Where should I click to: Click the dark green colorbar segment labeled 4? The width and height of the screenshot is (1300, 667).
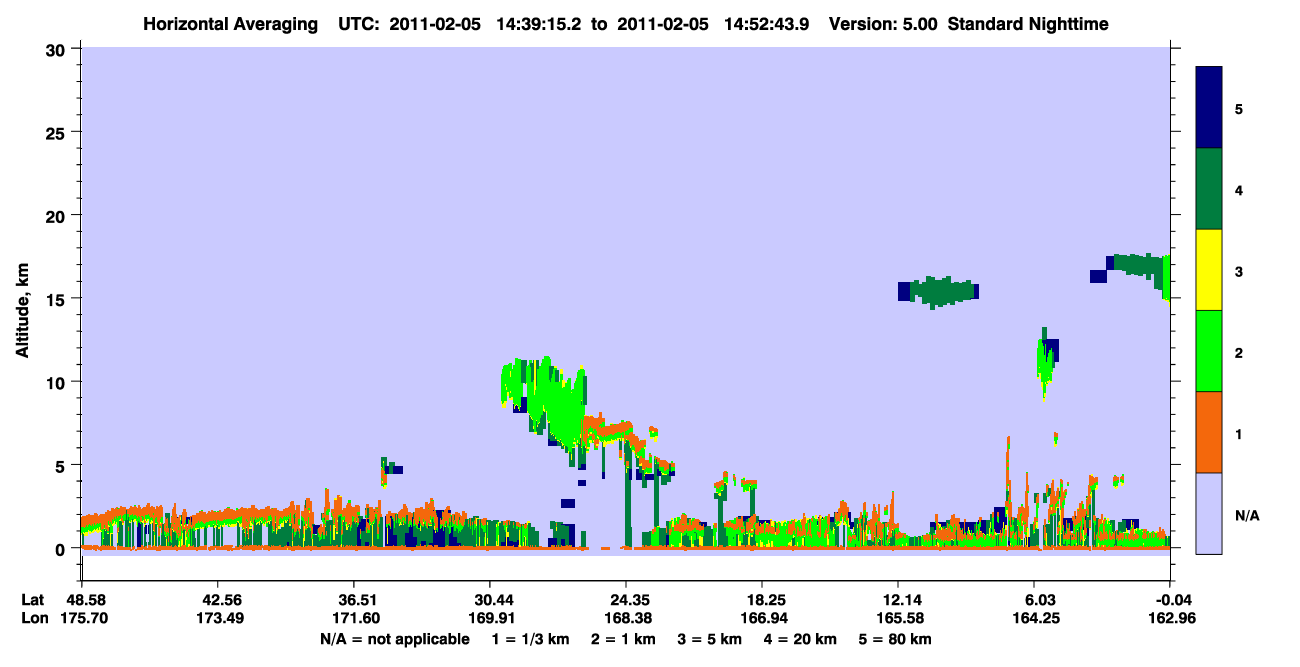[1209, 189]
